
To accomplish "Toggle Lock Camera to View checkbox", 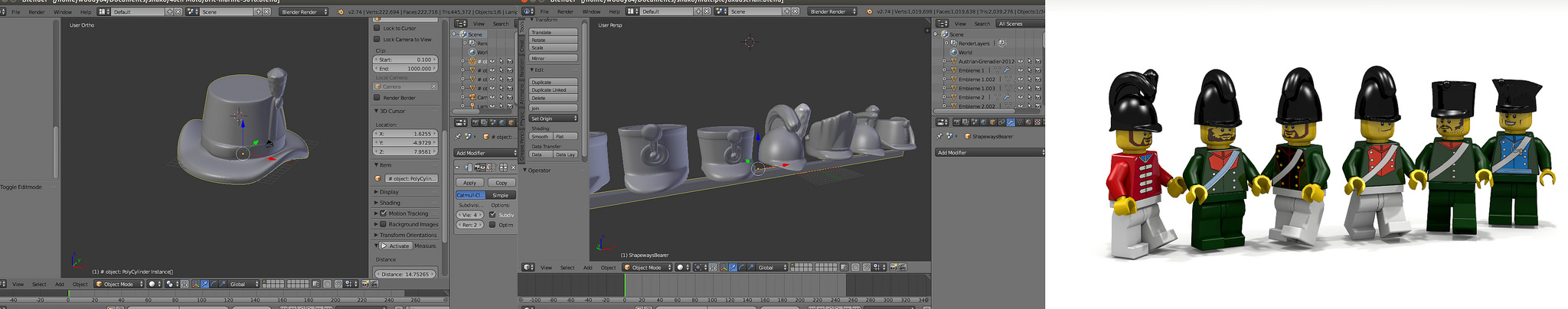I will tap(377, 39).
